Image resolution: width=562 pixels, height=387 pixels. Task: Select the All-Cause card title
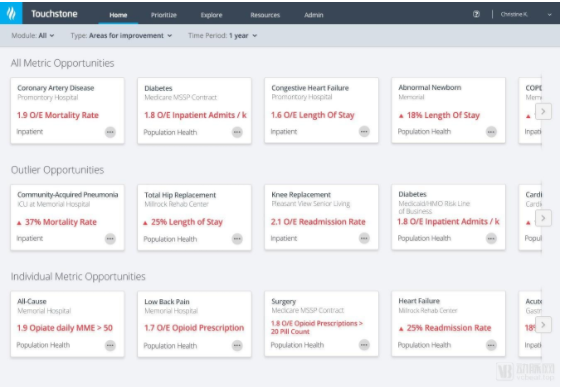point(32,301)
